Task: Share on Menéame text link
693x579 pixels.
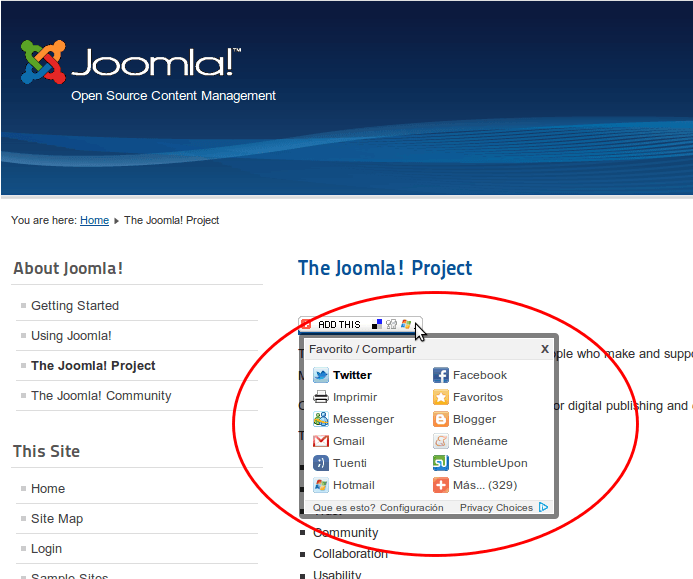Action: coord(480,441)
